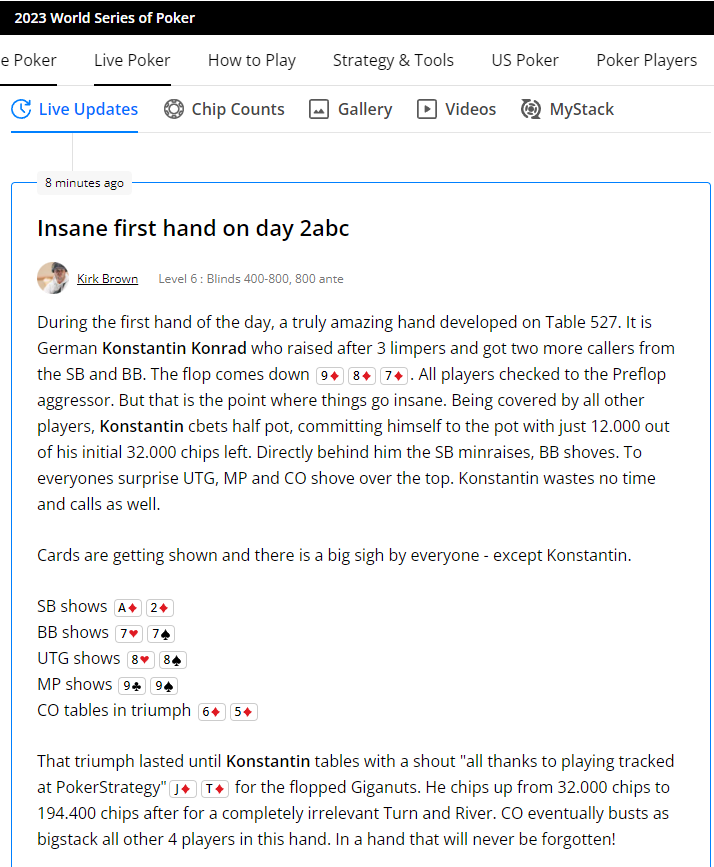
Task: Switch to the Chip Counts tab
Action: click(x=225, y=109)
